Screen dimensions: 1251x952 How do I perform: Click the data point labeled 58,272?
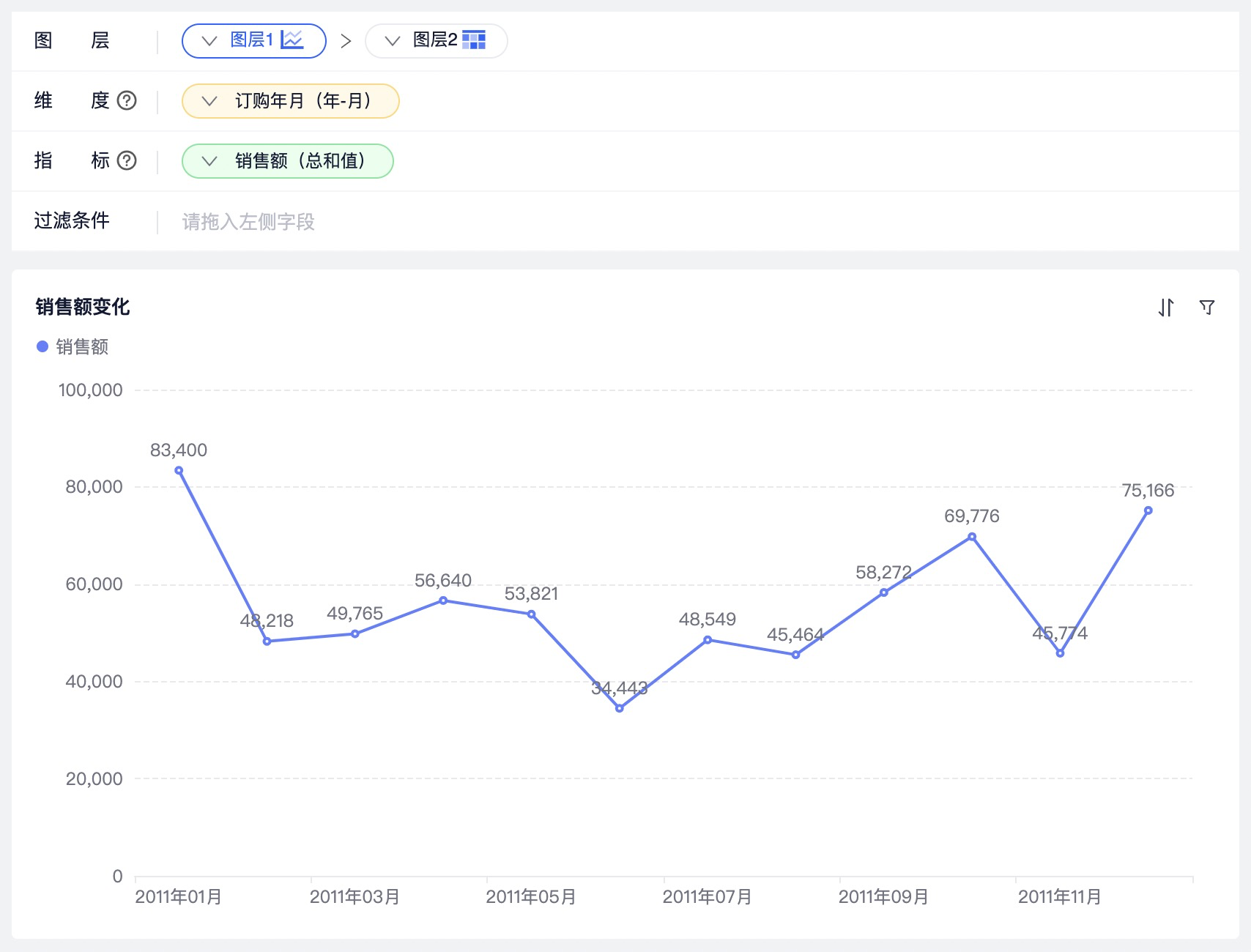pos(884,592)
